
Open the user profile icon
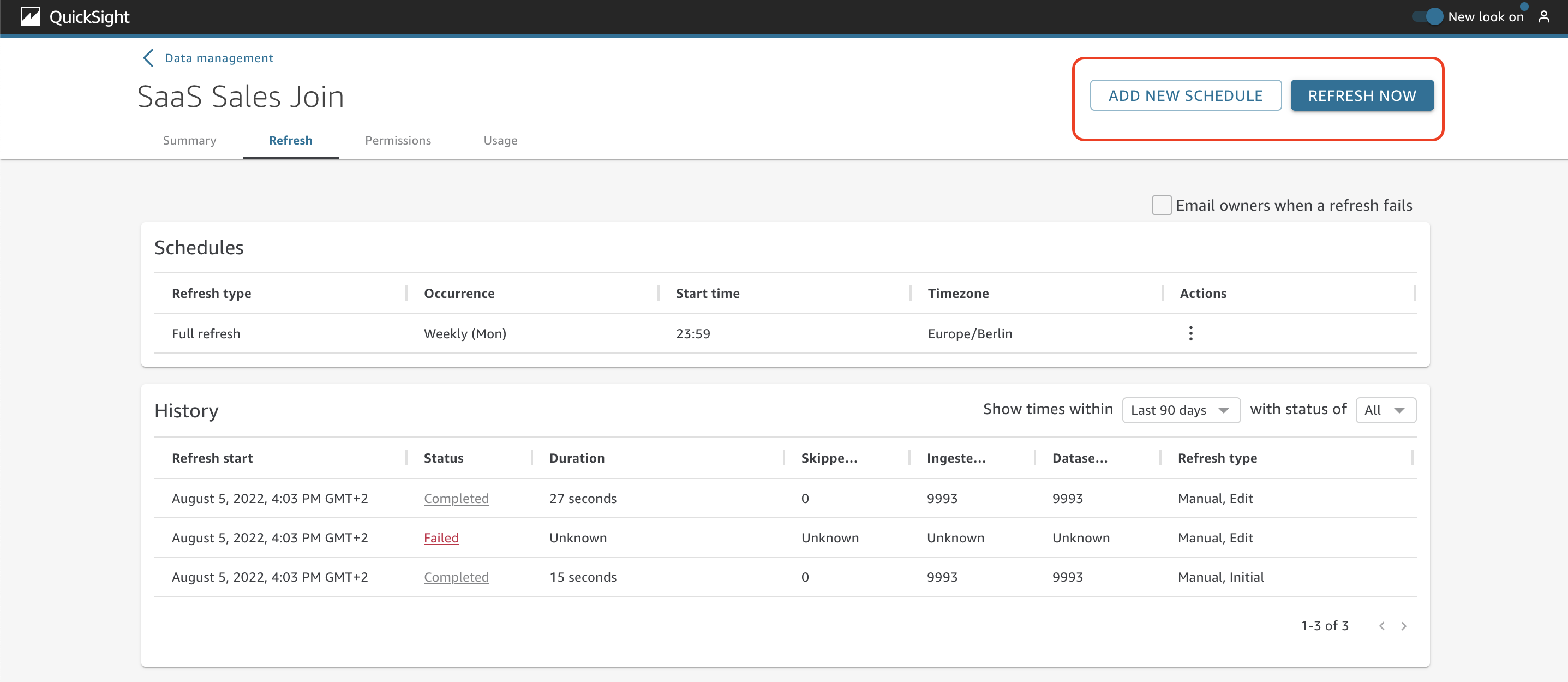(x=1543, y=16)
